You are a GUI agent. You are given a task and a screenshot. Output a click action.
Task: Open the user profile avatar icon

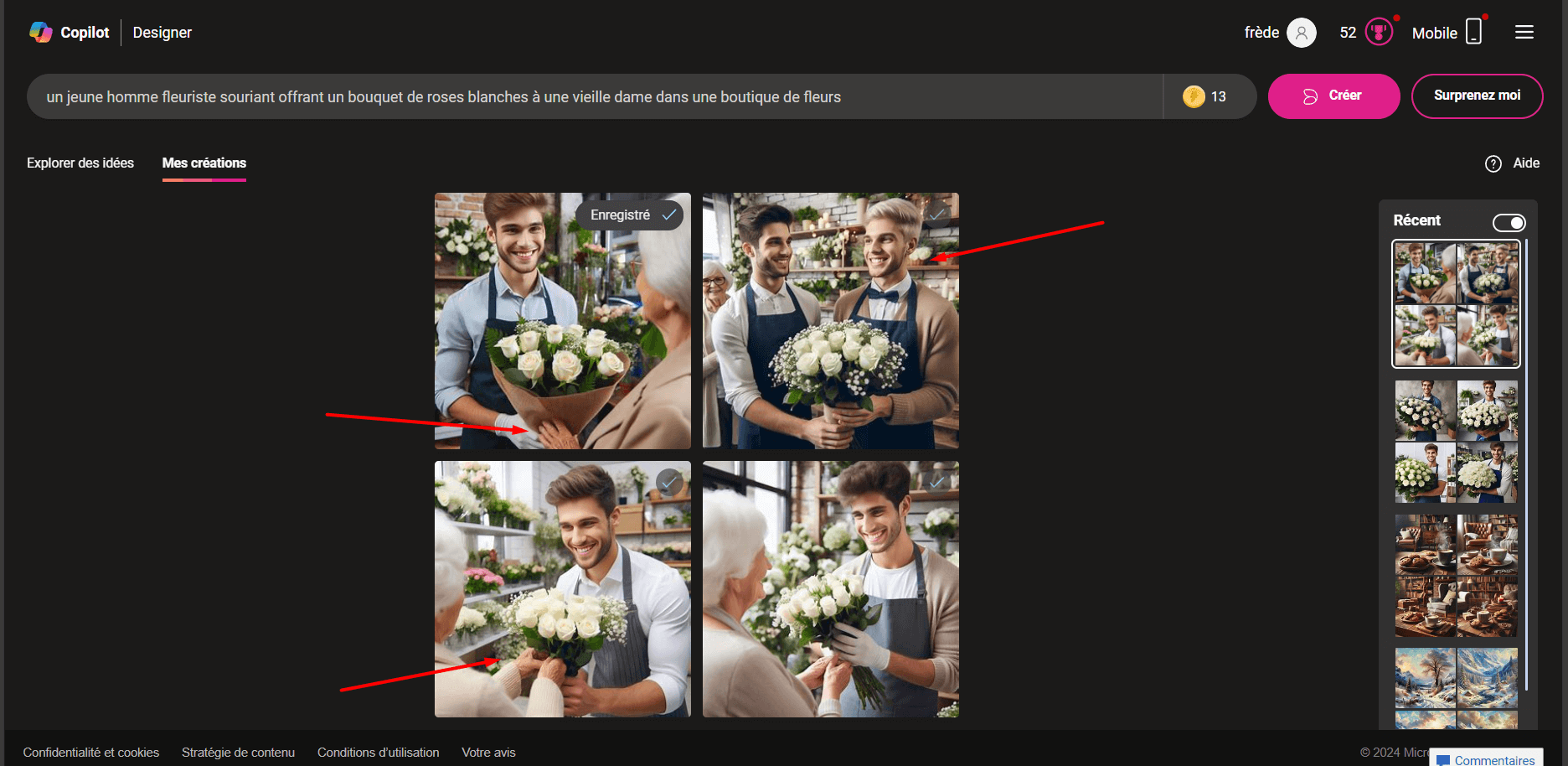click(1301, 33)
